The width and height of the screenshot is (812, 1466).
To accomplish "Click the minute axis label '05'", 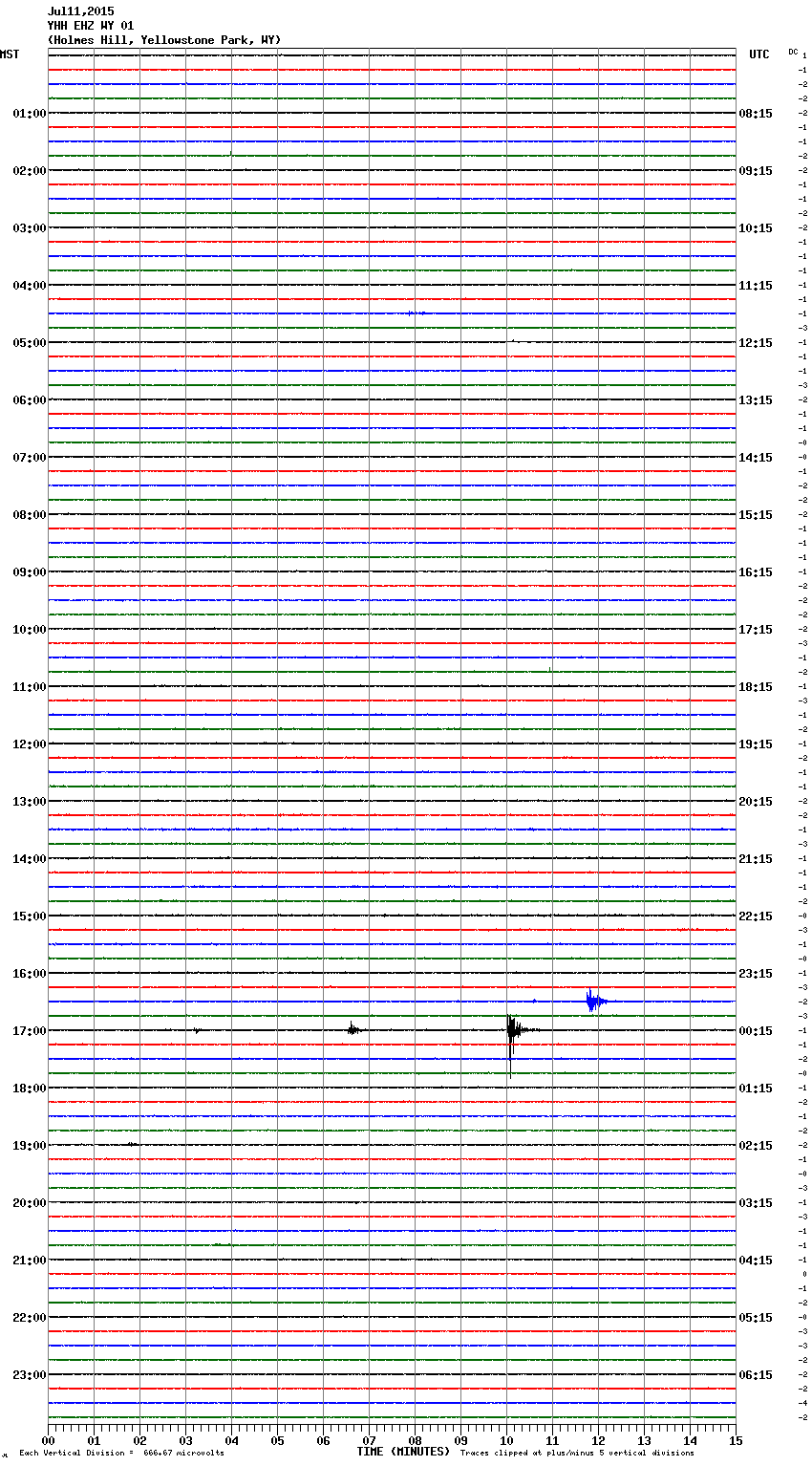I will click(277, 1440).
